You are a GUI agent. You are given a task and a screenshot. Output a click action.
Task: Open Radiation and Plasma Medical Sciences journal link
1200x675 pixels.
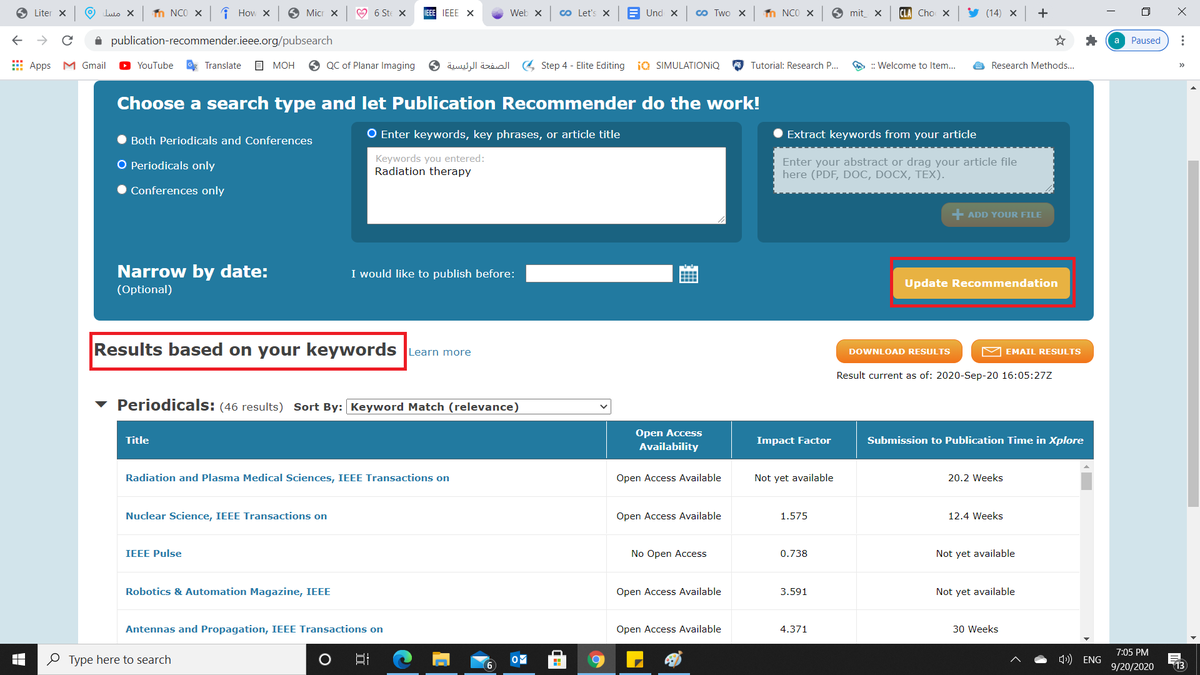pos(287,478)
